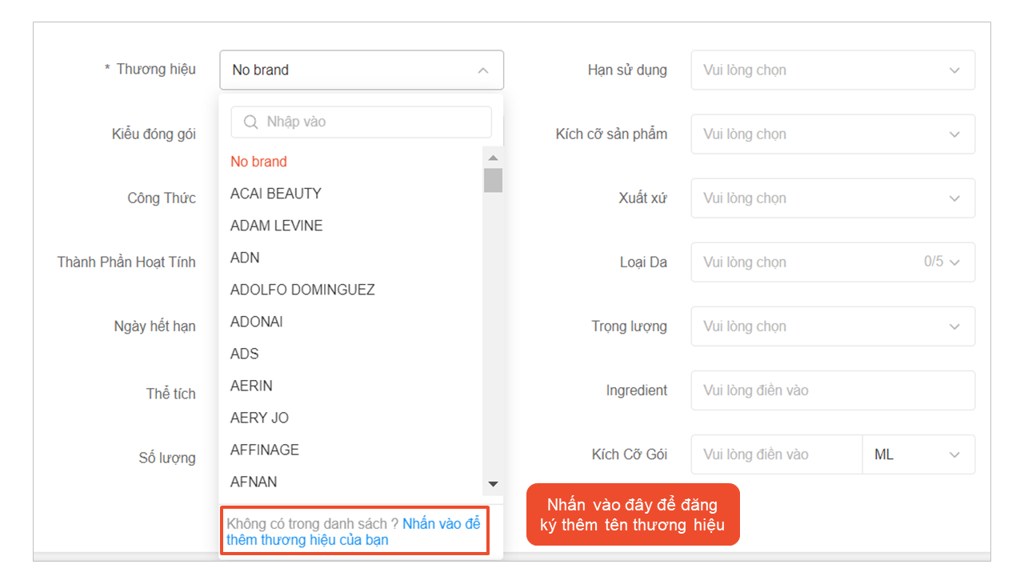Collapse the Thương hiệu dropdown chevron

(483, 70)
